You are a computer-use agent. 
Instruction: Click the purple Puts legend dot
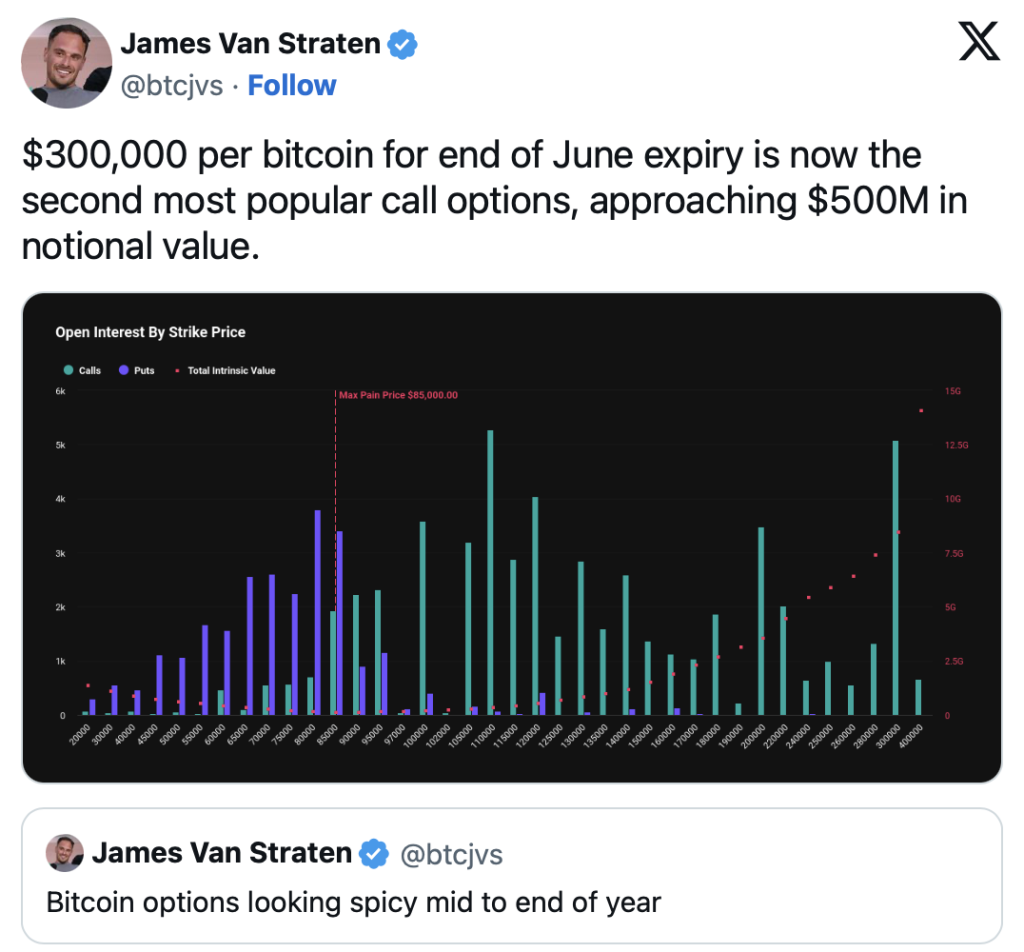click(x=123, y=370)
